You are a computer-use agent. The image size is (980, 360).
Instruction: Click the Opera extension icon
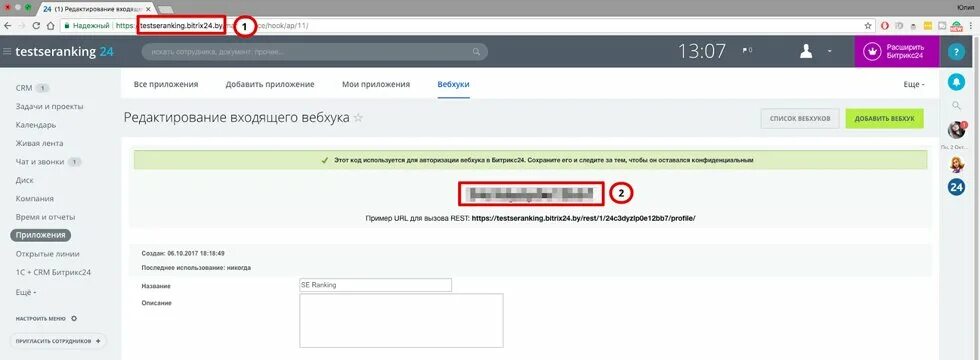pos(886,26)
